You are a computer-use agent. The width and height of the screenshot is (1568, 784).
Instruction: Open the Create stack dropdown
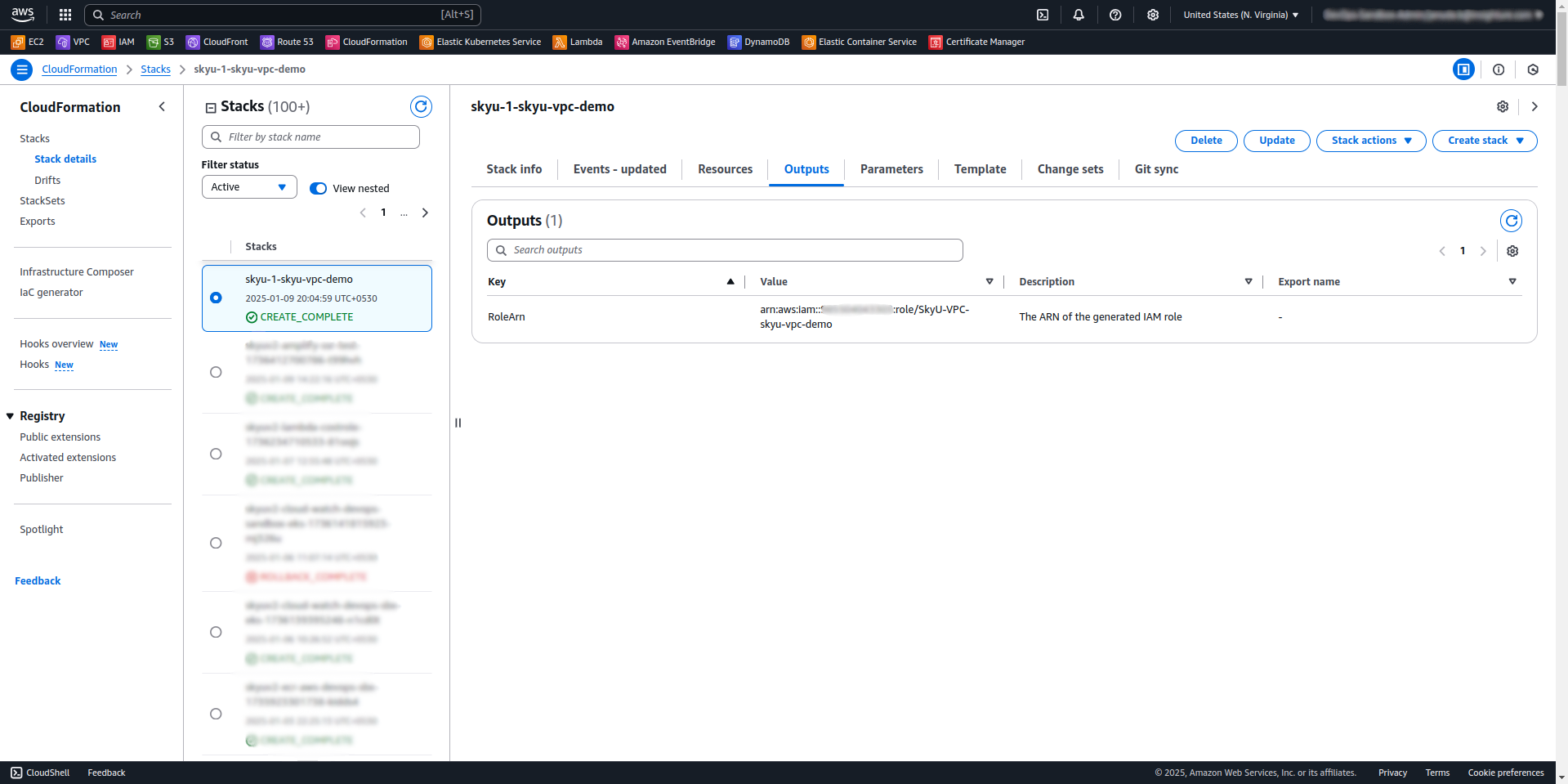(x=1485, y=141)
